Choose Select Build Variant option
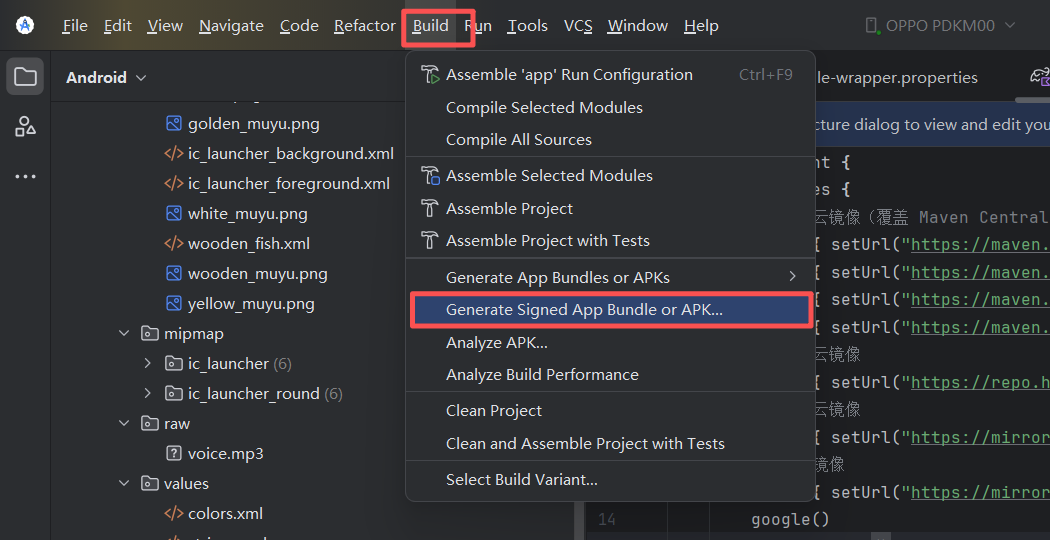Viewport: 1050px width, 540px height. [x=521, y=480]
